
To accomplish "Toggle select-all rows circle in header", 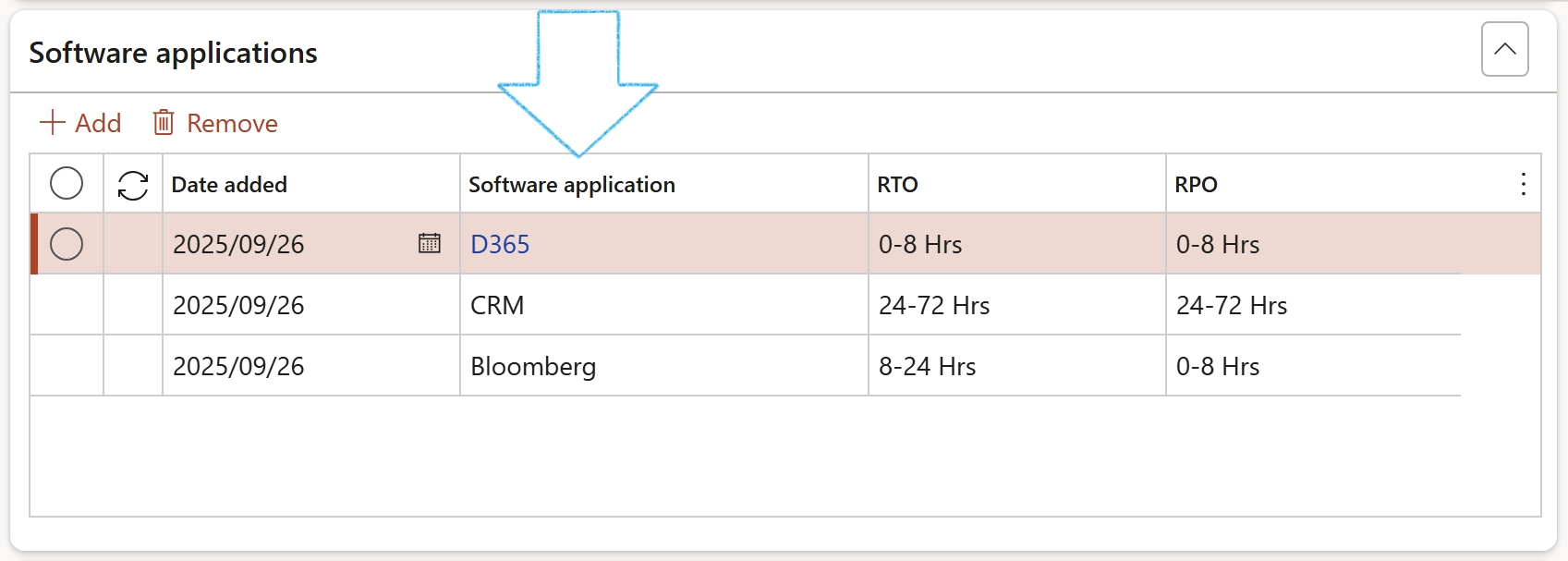I will [67, 183].
